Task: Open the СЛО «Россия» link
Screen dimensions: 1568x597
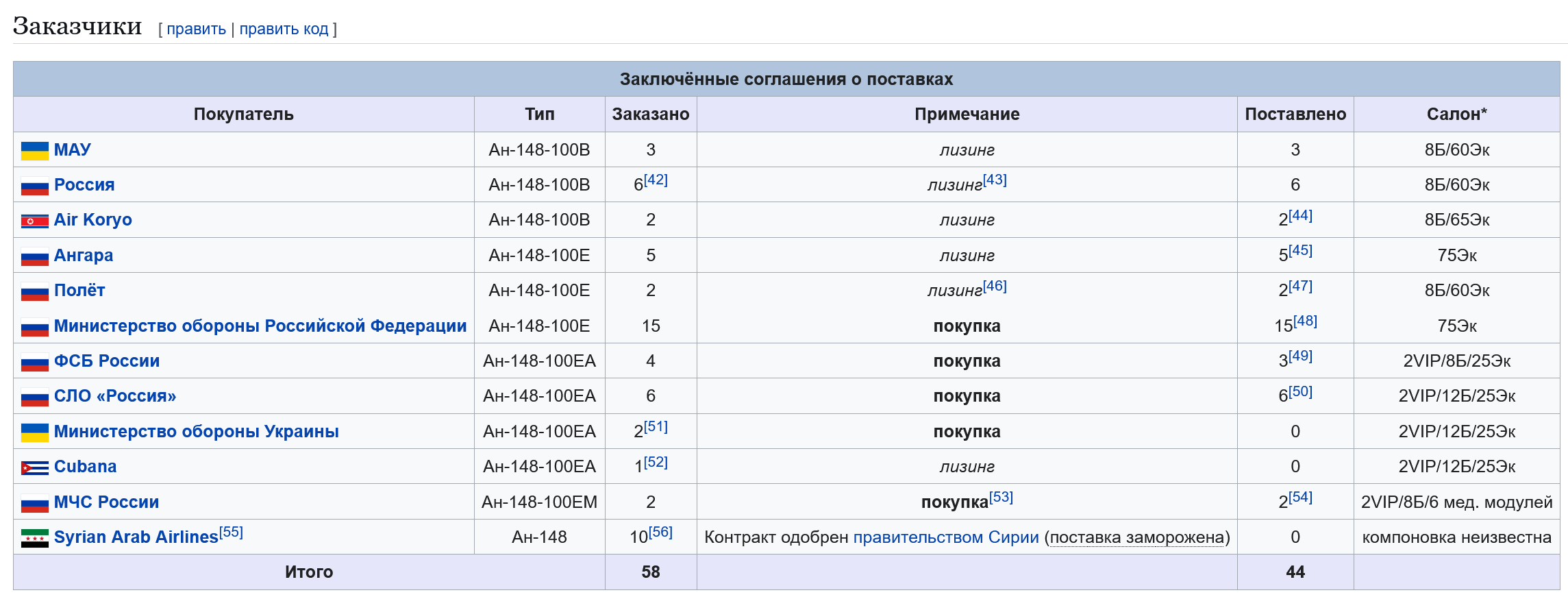Action: coord(115,395)
